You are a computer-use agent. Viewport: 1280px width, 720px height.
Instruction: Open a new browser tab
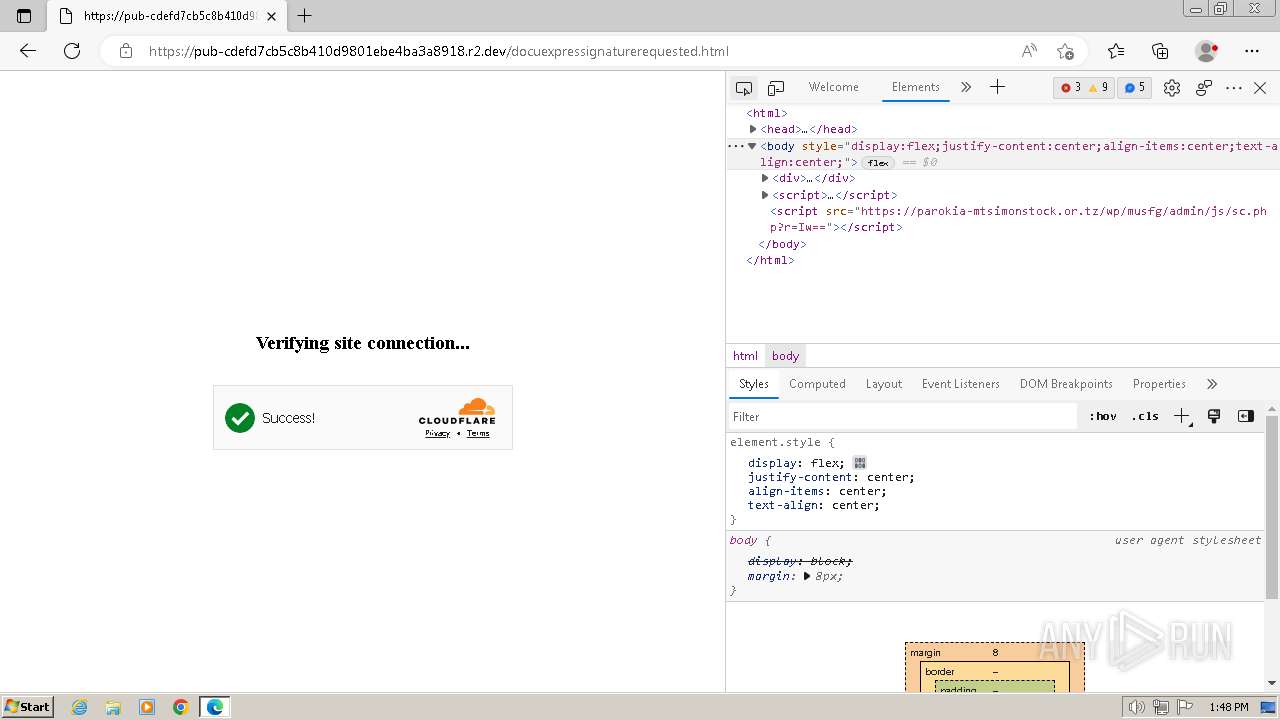[305, 16]
